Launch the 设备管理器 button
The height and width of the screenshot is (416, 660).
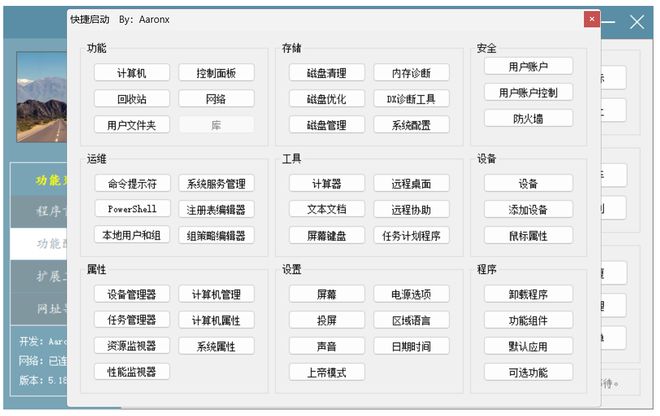[x=132, y=294]
